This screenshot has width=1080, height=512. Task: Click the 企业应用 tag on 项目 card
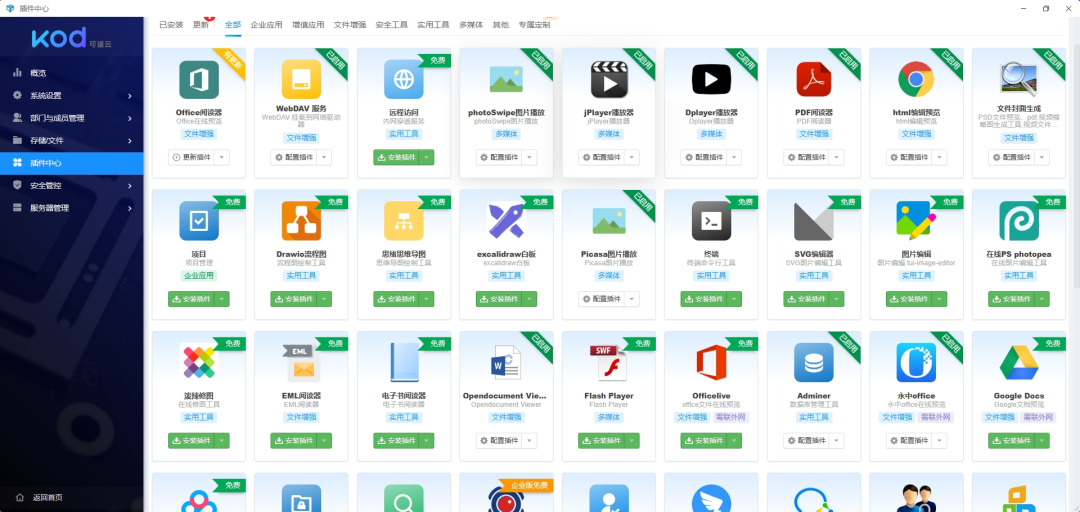click(x=199, y=276)
